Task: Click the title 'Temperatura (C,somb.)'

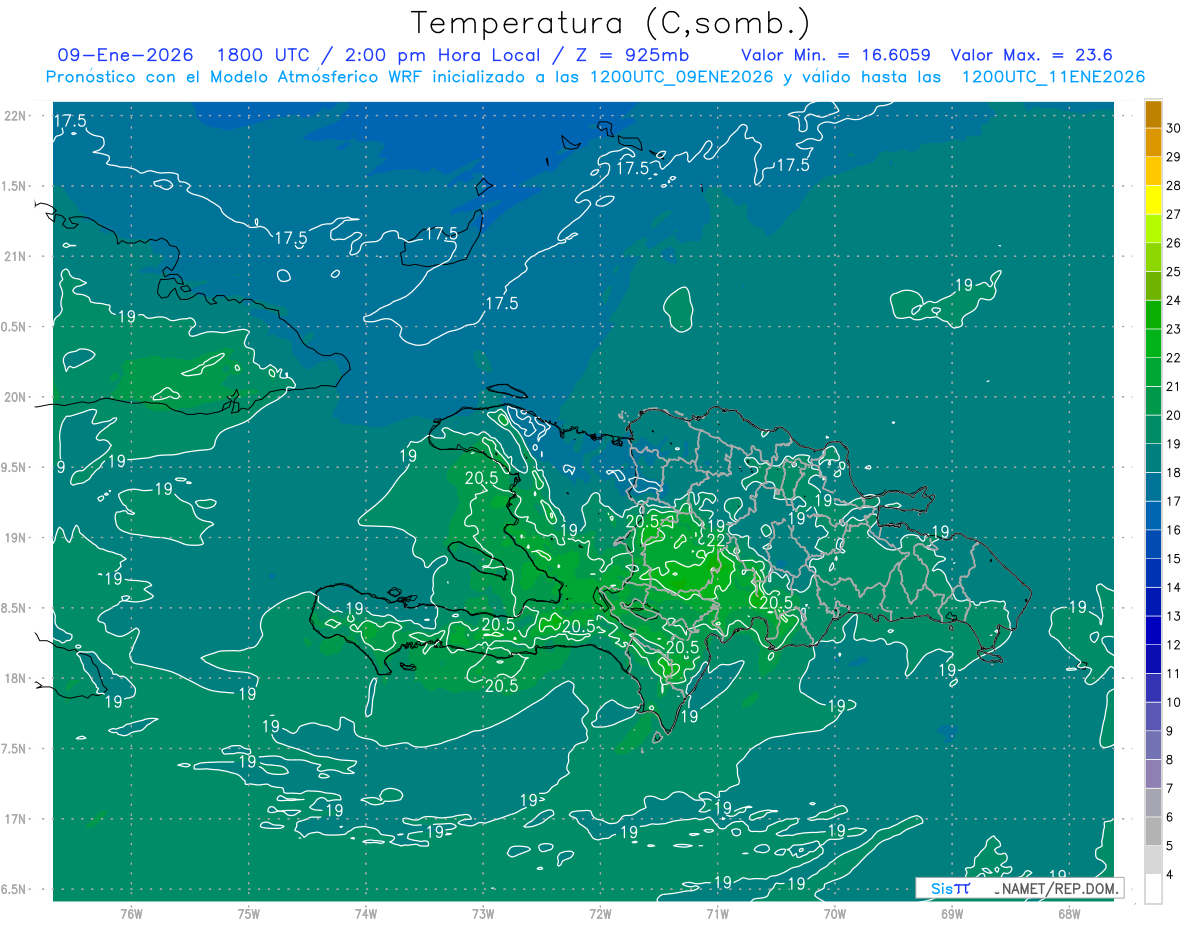Action: (610, 24)
